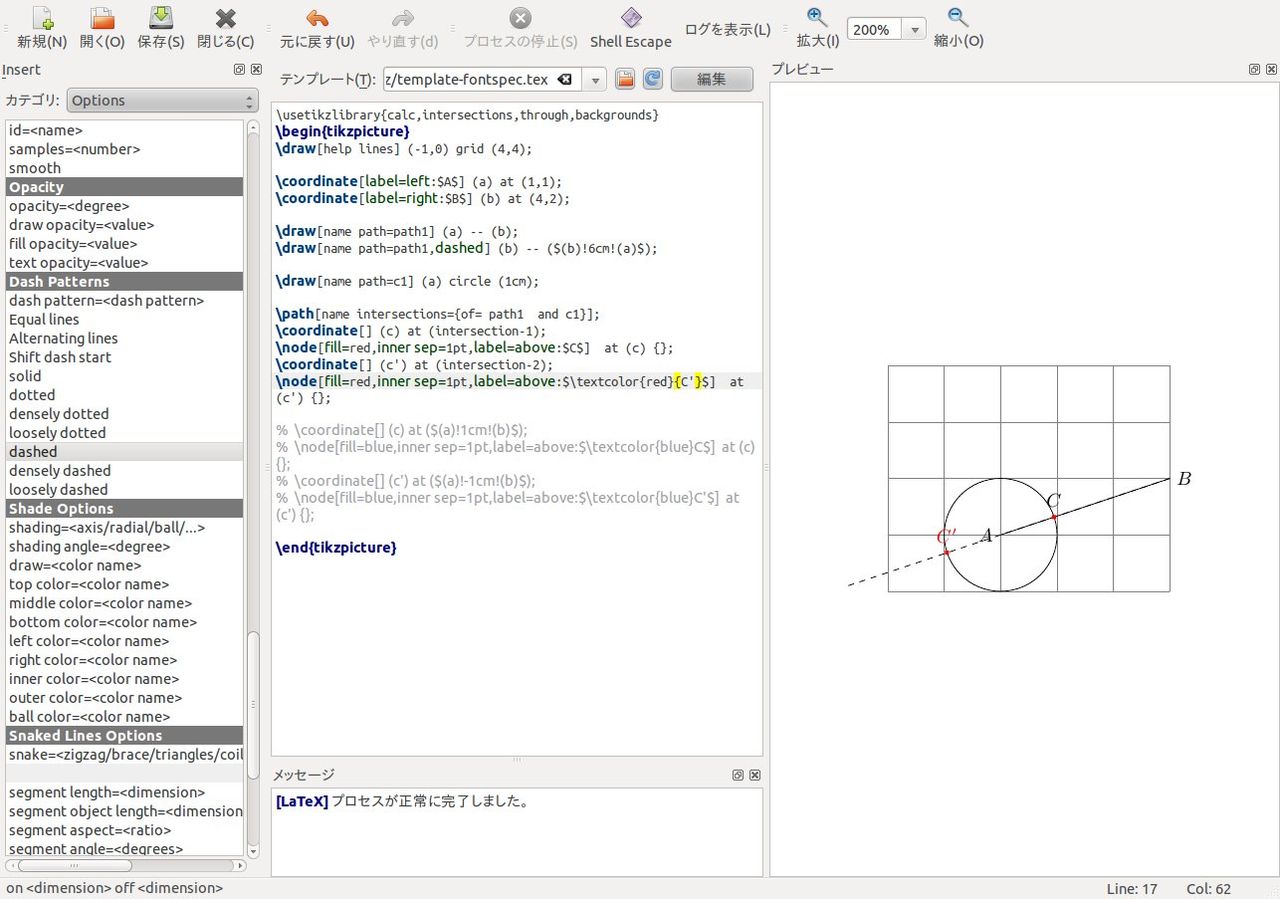Viewport: 1280px width, 899px height.
Task: Click the Opacity section header
Action: pyautogui.click(x=125, y=187)
